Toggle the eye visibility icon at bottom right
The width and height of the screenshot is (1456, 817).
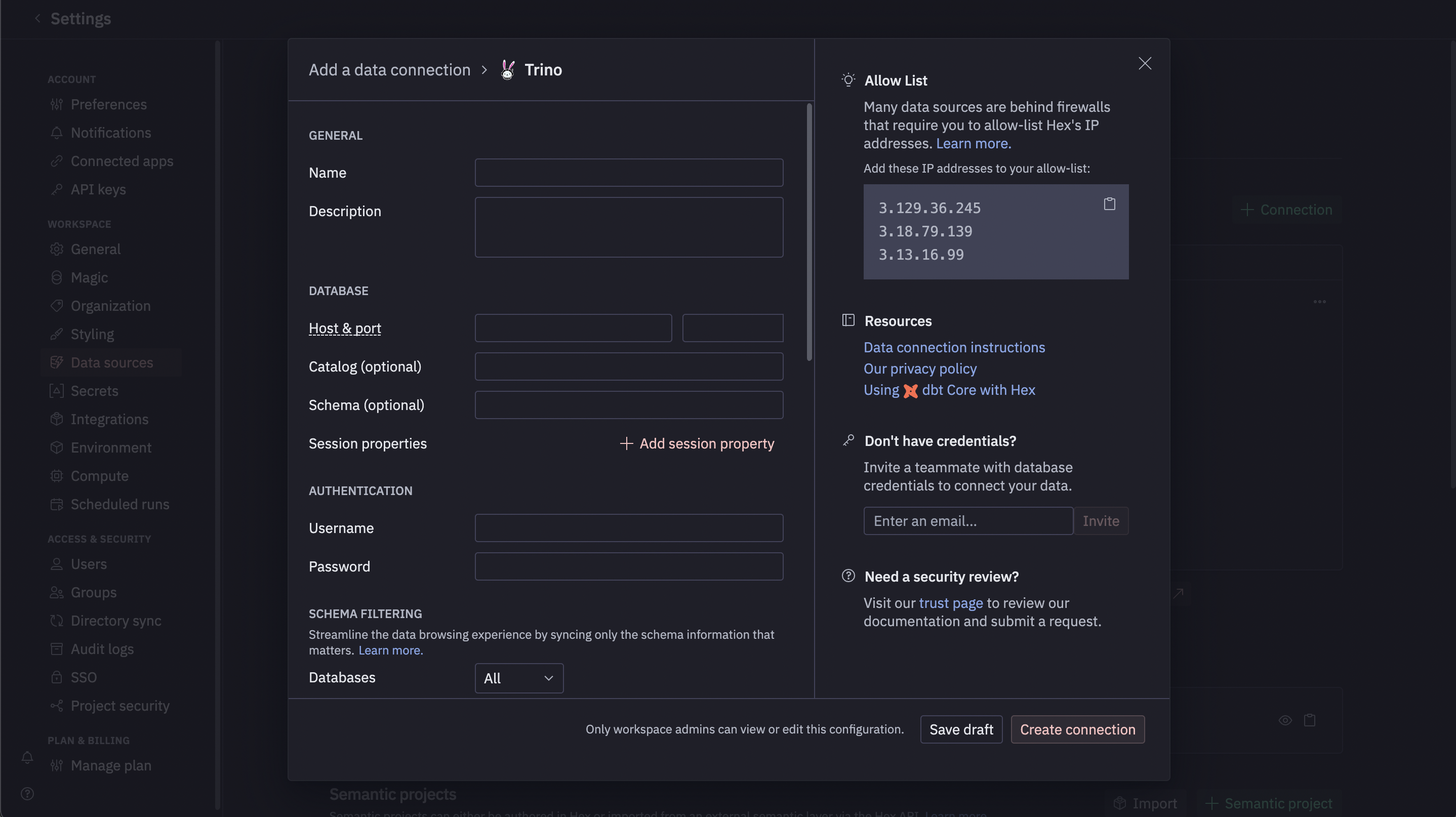[1285, 720]
